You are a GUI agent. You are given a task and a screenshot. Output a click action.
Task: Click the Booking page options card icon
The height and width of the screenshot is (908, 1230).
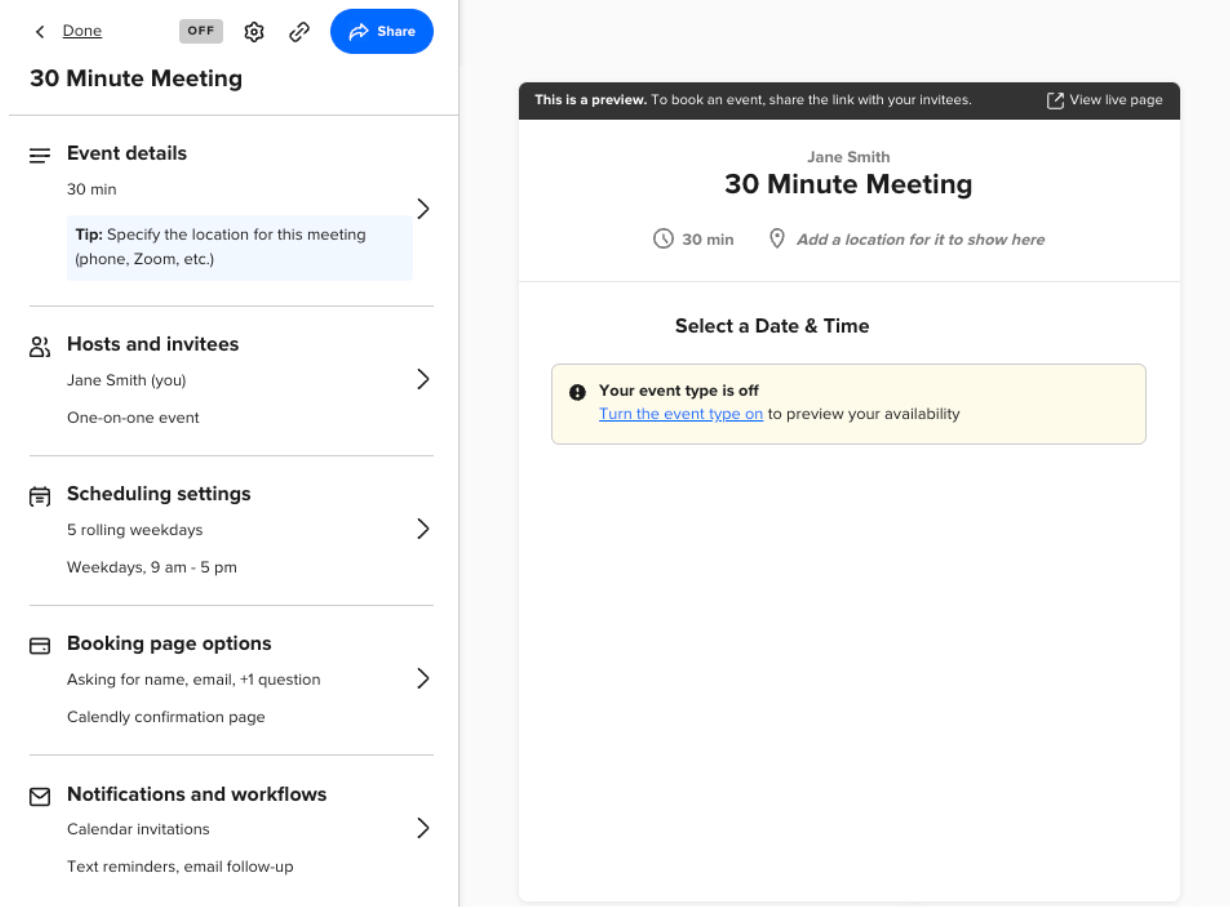point(40,646)
